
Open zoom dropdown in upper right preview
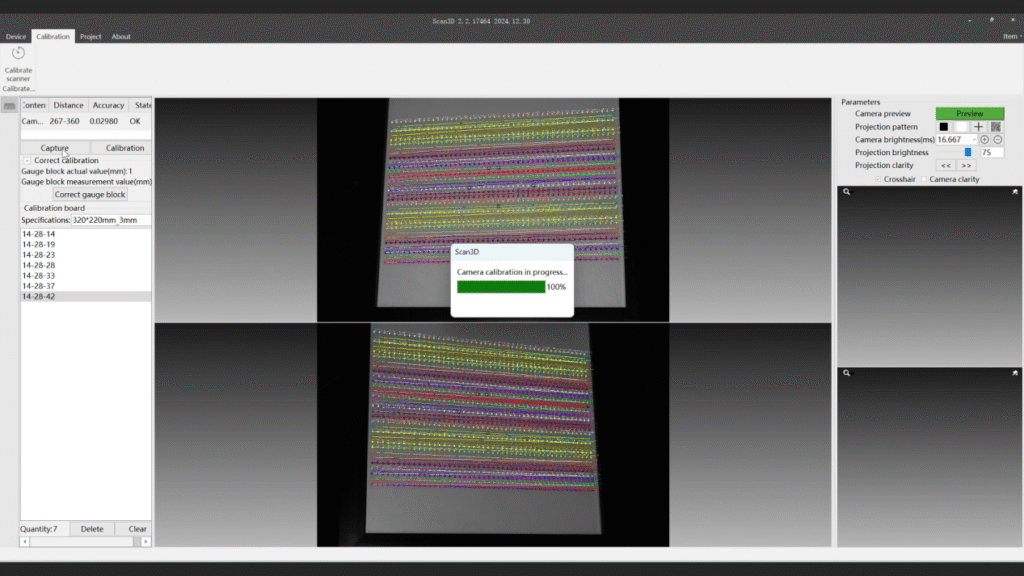coord(847,191)
